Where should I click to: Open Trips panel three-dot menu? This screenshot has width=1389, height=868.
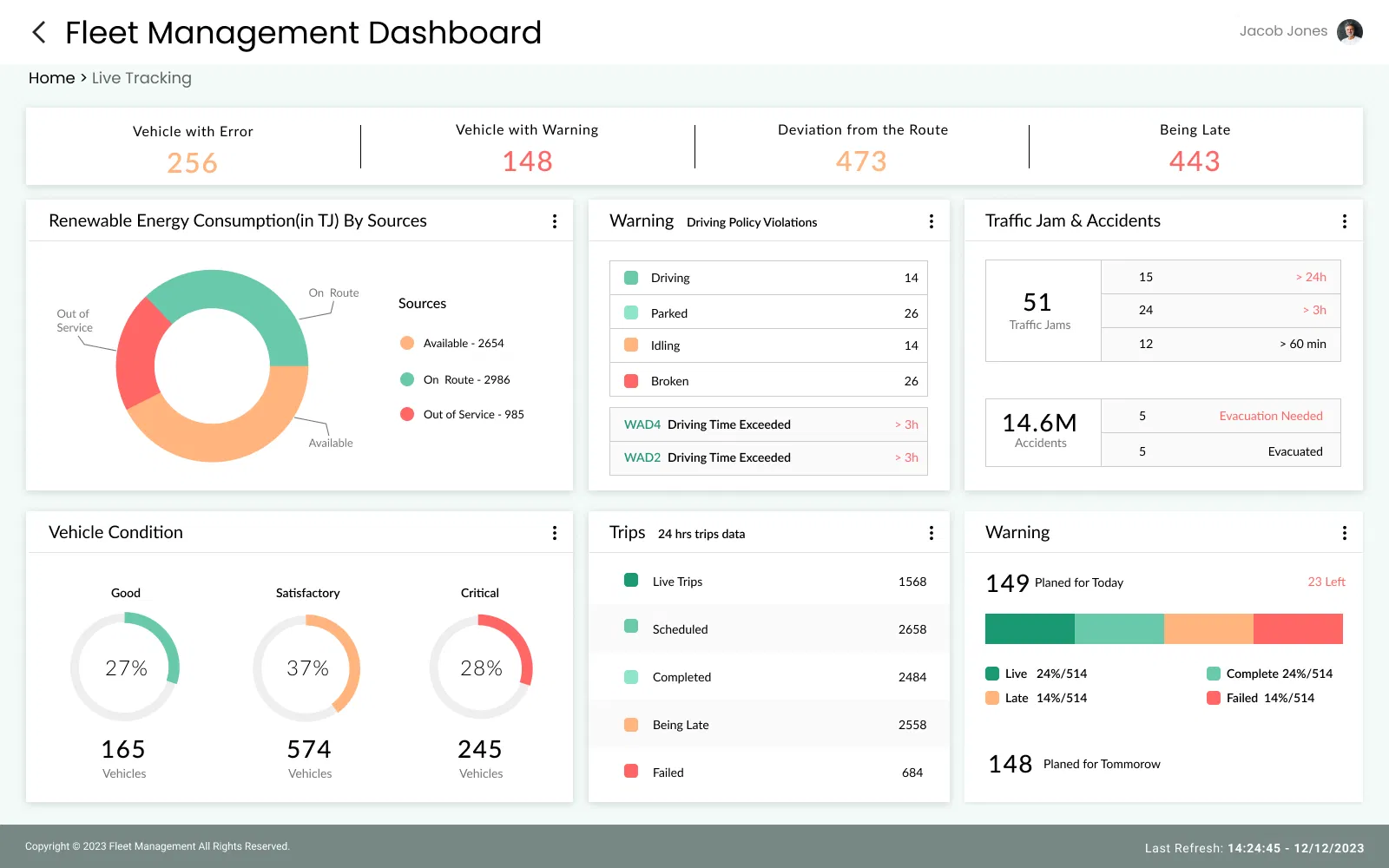(x=931, y=533)
